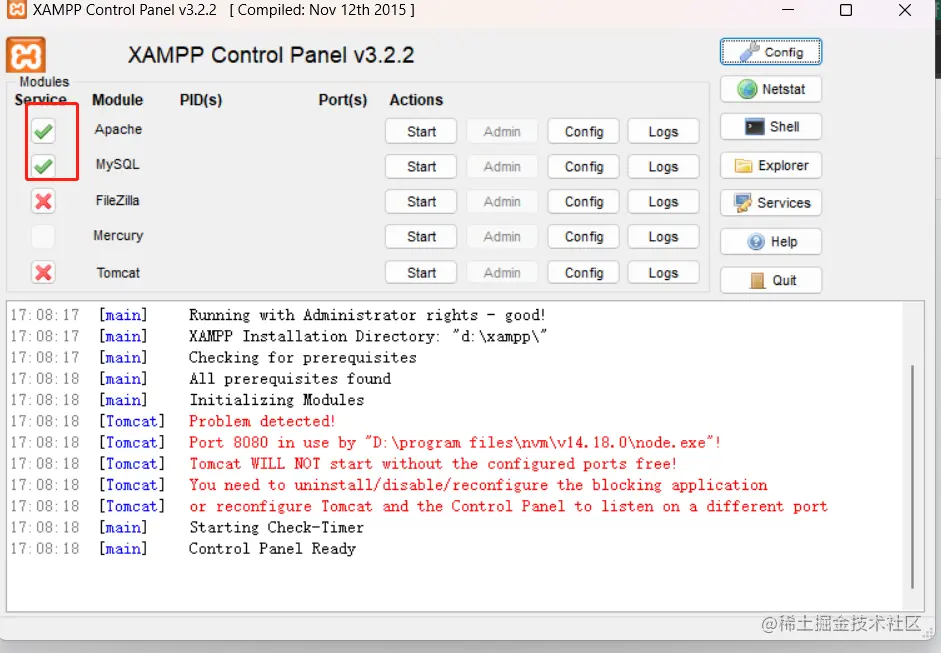This screenshot has height=653, width=941.
Task: Open Config for the MySQL row
Action: click(x=583, y=166)
